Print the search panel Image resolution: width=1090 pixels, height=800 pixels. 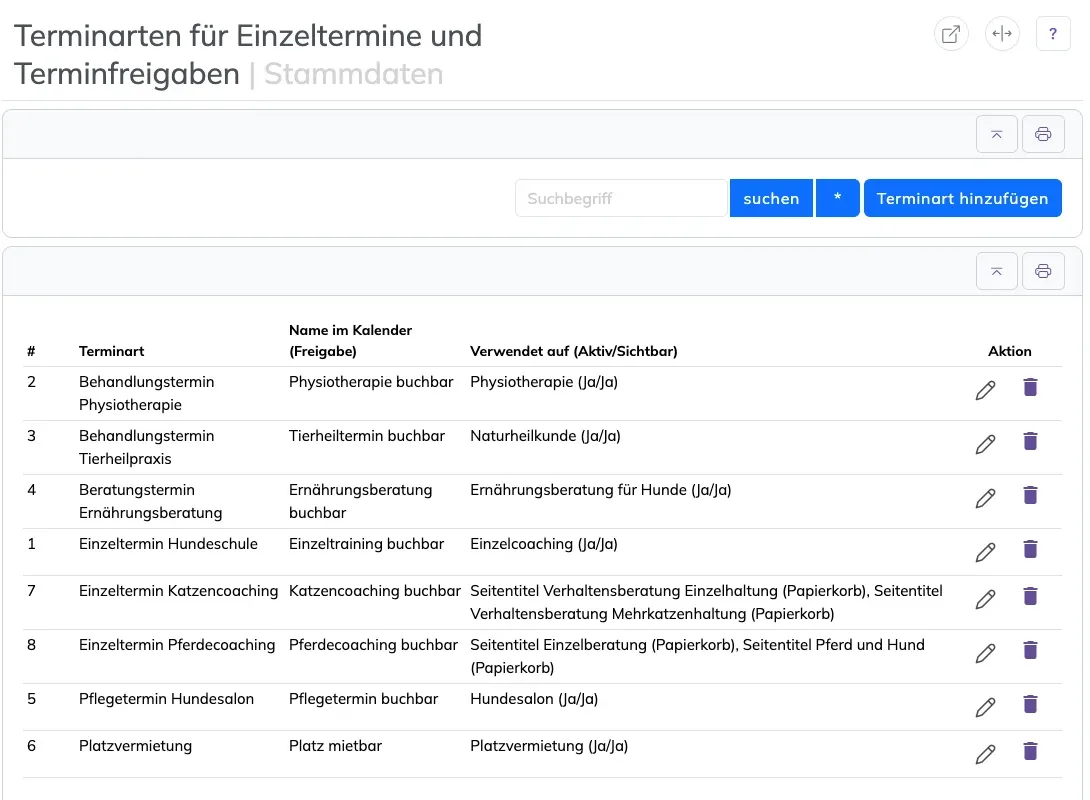pyautogui.click(x=1043, y=134)
